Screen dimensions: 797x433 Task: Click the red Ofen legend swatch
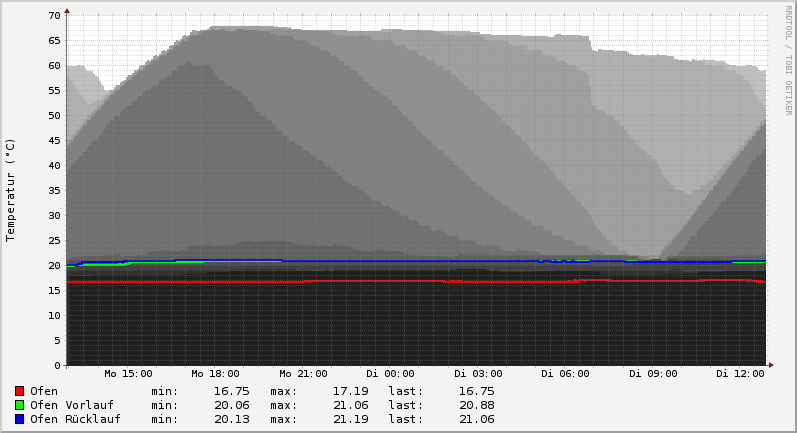click(x=19, y=391)
